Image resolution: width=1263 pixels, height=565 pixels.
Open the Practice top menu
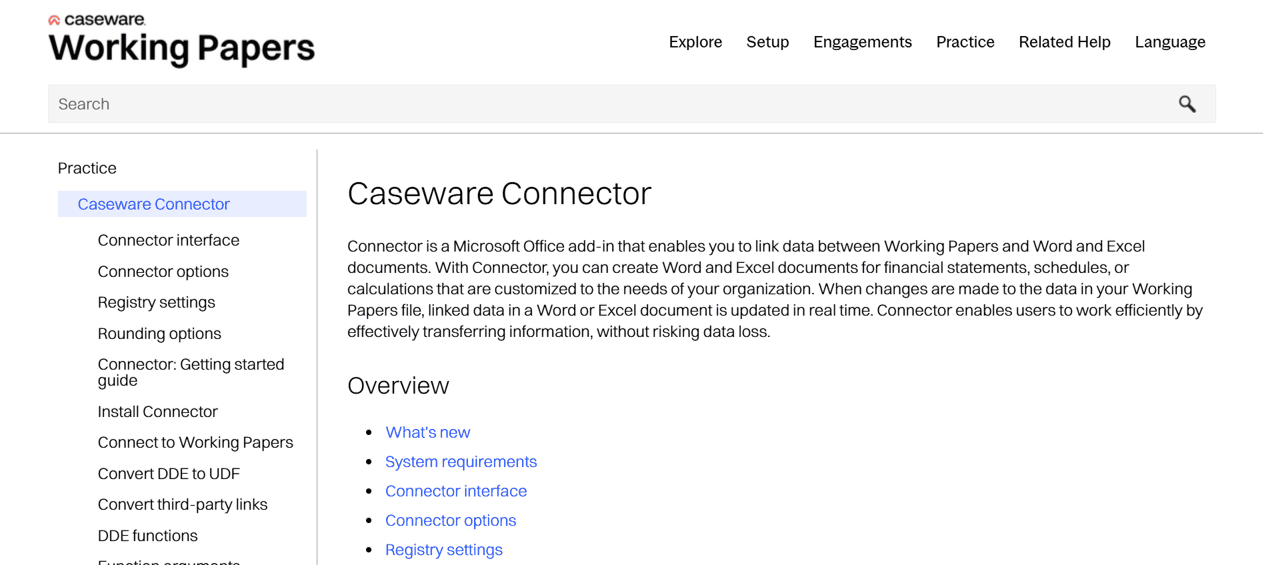coord(965,42)
